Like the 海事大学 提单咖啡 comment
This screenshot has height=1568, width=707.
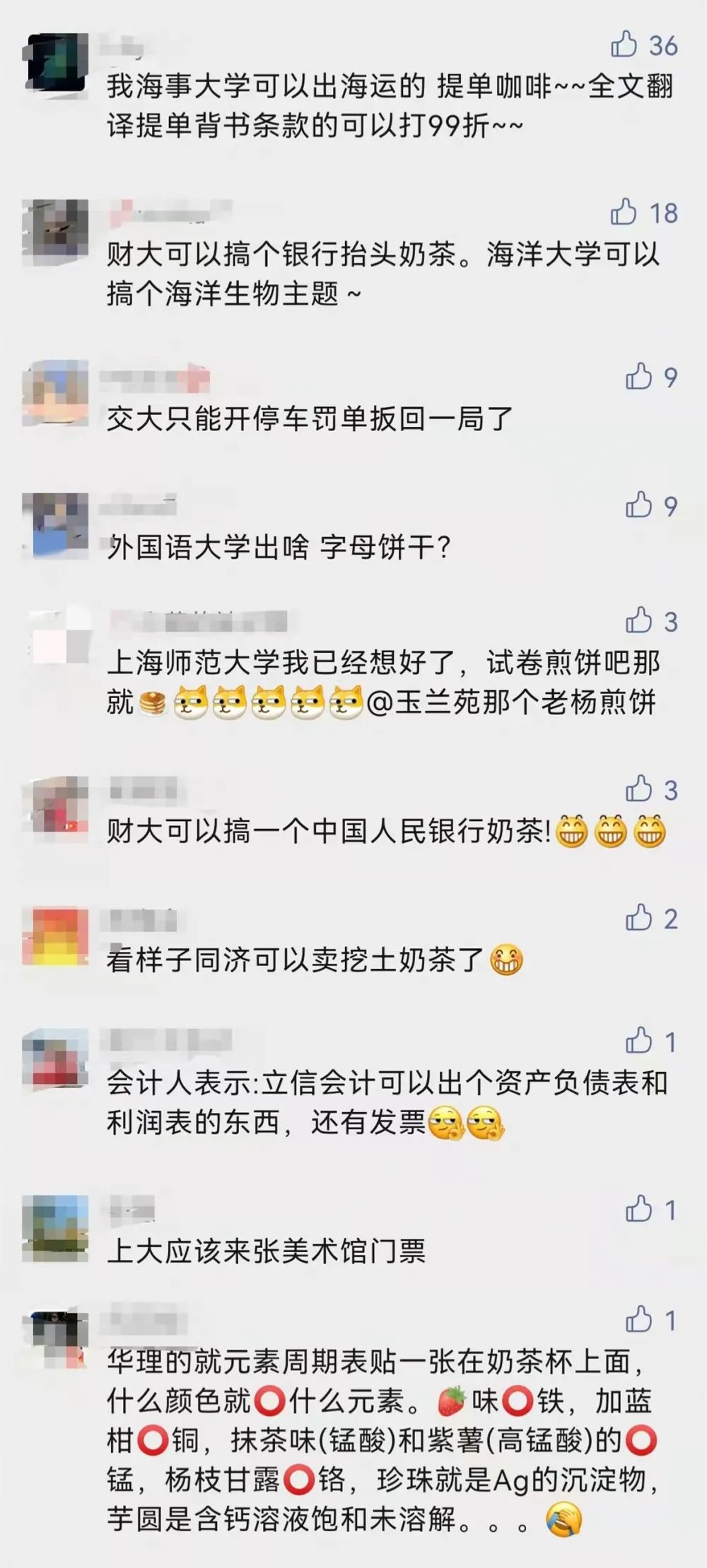pos(624,45)
